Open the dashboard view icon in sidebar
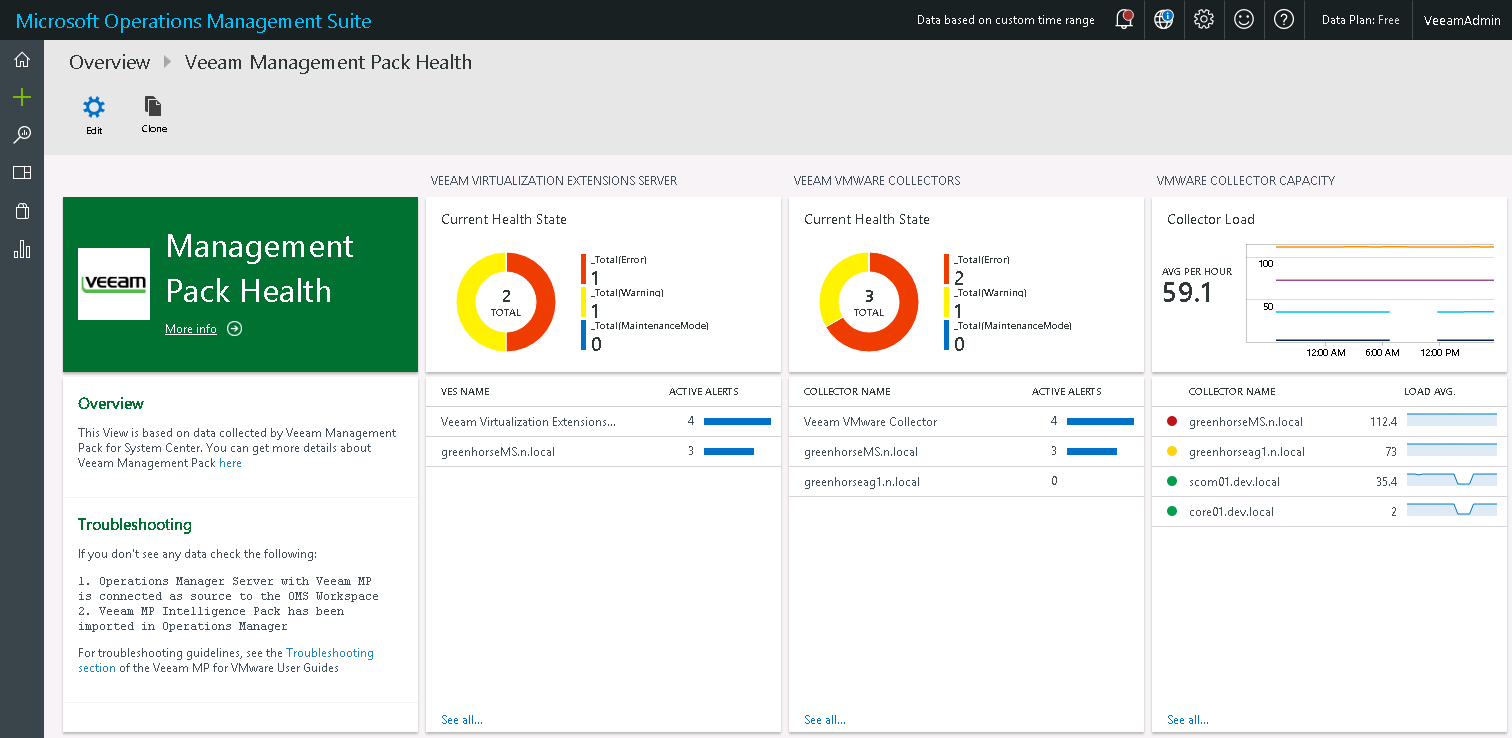 (x=22, y=173)
